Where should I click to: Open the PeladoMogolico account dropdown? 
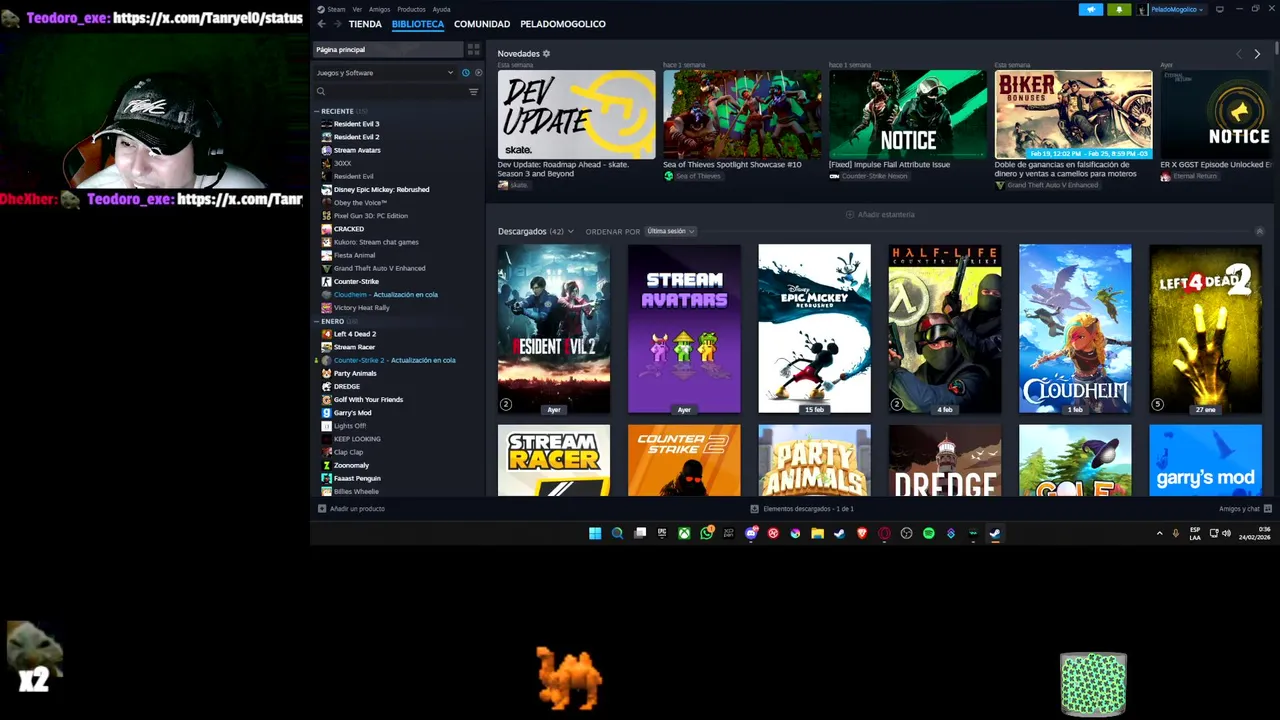tap(1174, 9)
